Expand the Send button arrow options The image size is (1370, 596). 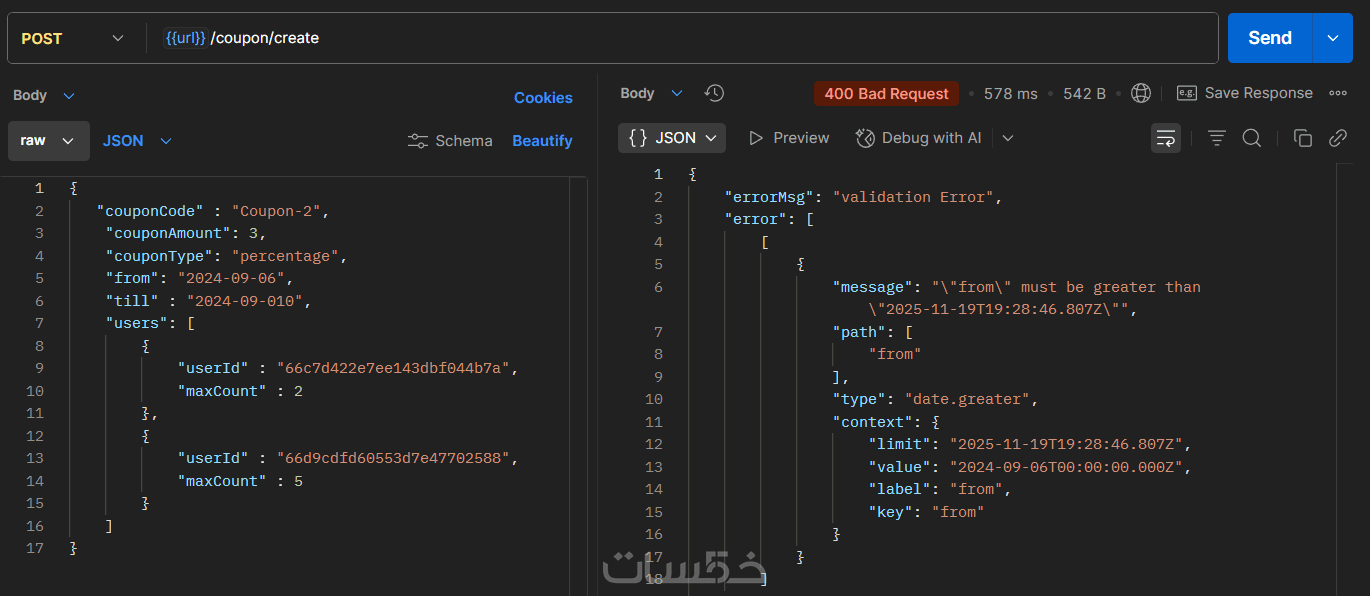pyautogui.click(x=1333, y=38)
